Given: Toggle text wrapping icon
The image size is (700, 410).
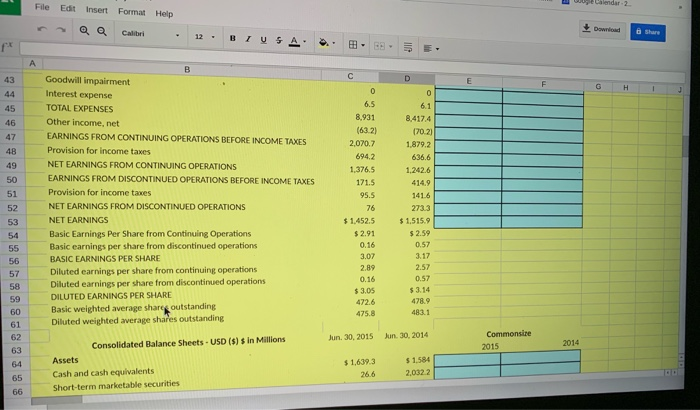Looking at the screenshot, I should click(x=408, y=47).
